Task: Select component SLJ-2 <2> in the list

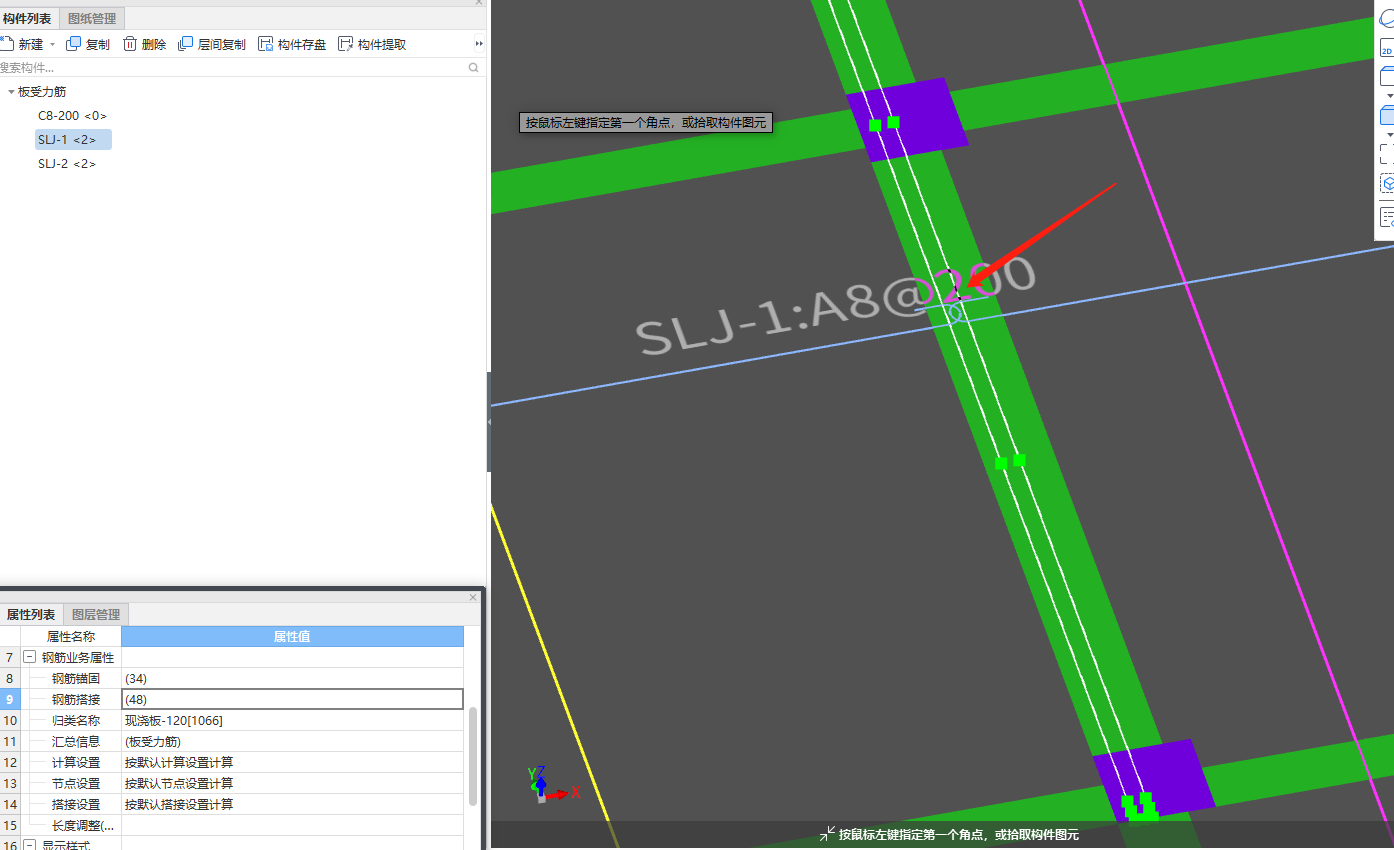Action: click(67, 164)
